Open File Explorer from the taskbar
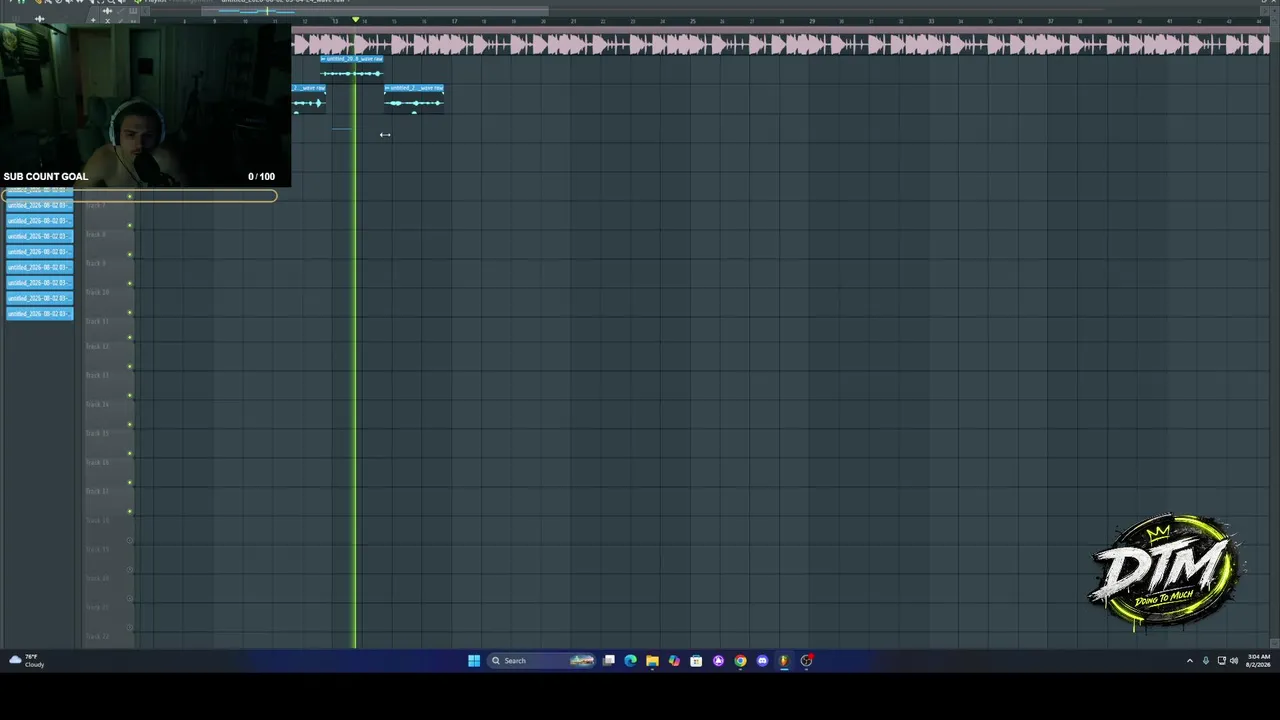Image resolution: width=1280 pixels, height=720 pixels. point(652,660)
